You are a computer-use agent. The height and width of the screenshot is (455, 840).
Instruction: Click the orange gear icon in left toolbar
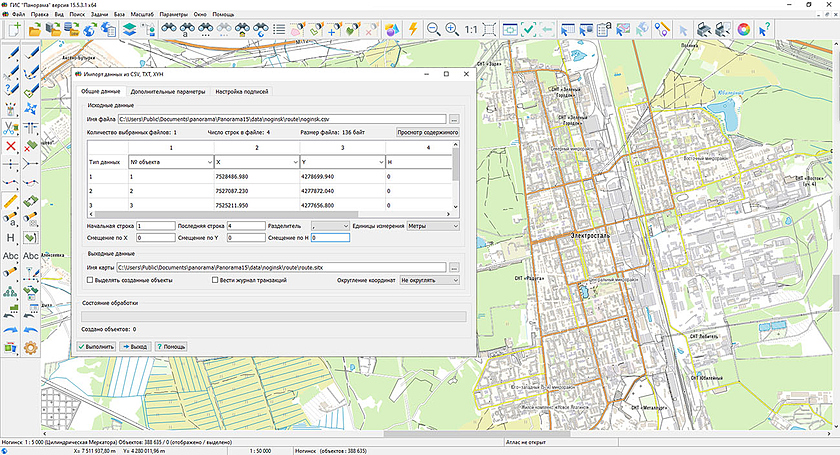(x=30, y=347)
